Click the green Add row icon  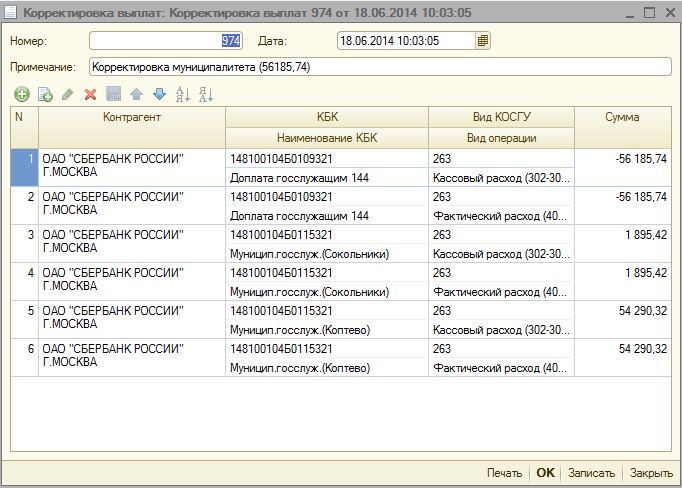tap(21, 95)
